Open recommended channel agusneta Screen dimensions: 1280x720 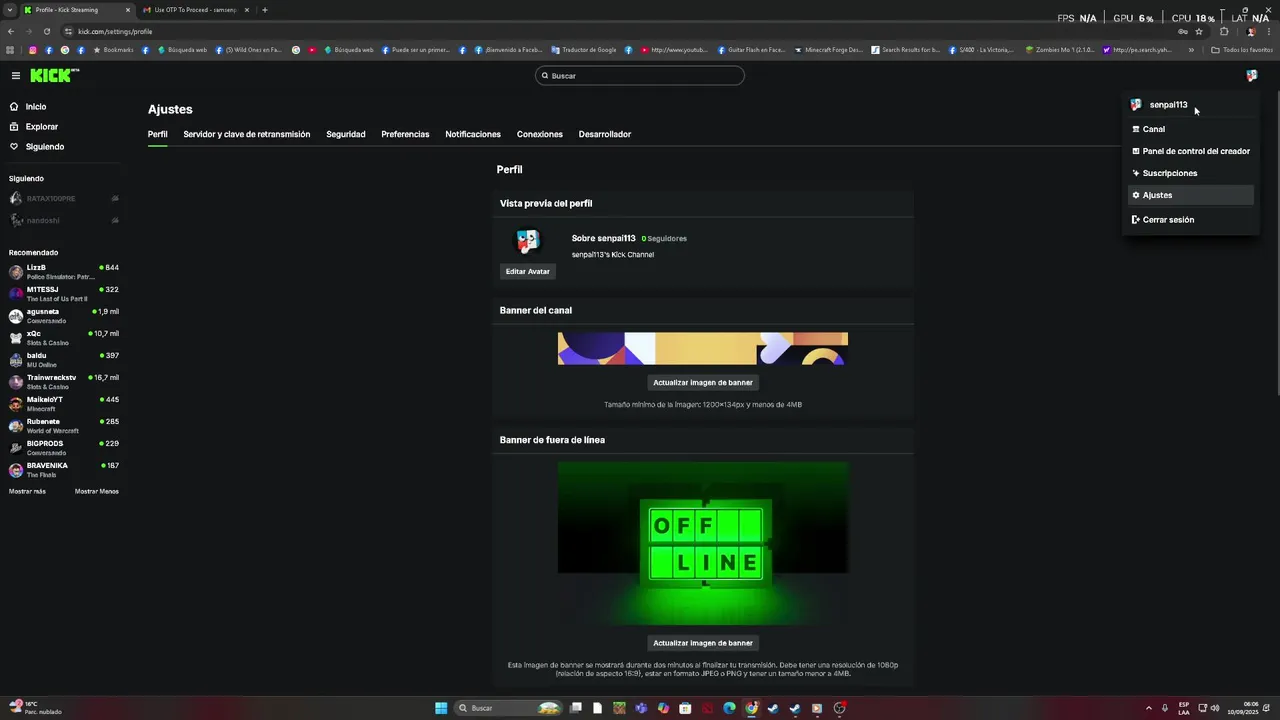64,316
